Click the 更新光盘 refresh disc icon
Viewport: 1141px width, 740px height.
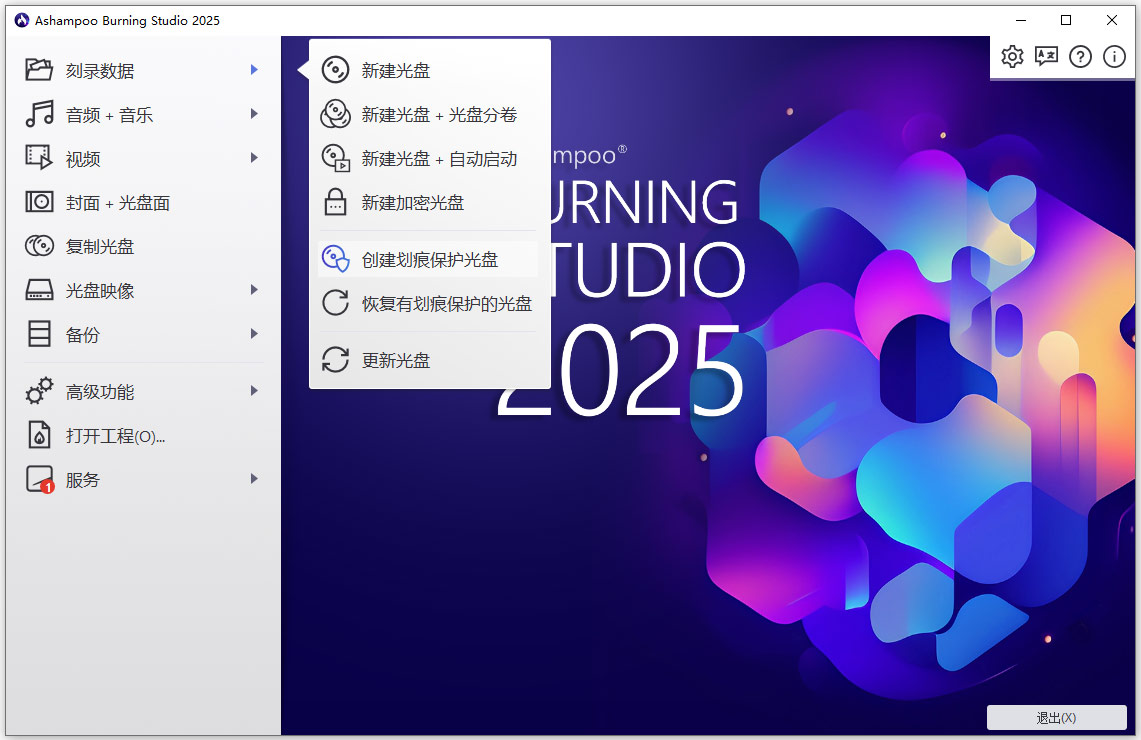[x=334, y=360]
